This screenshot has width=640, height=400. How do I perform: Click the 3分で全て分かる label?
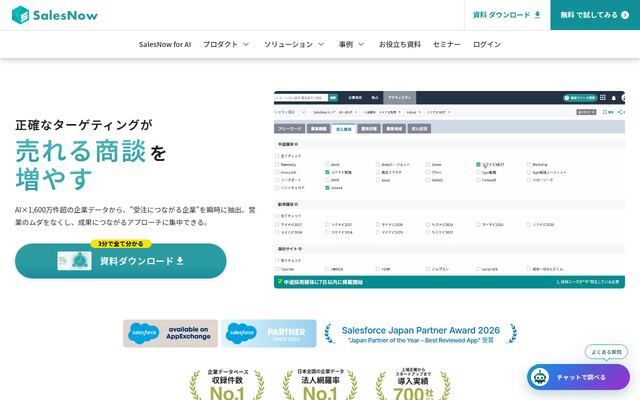coord(120,244)
